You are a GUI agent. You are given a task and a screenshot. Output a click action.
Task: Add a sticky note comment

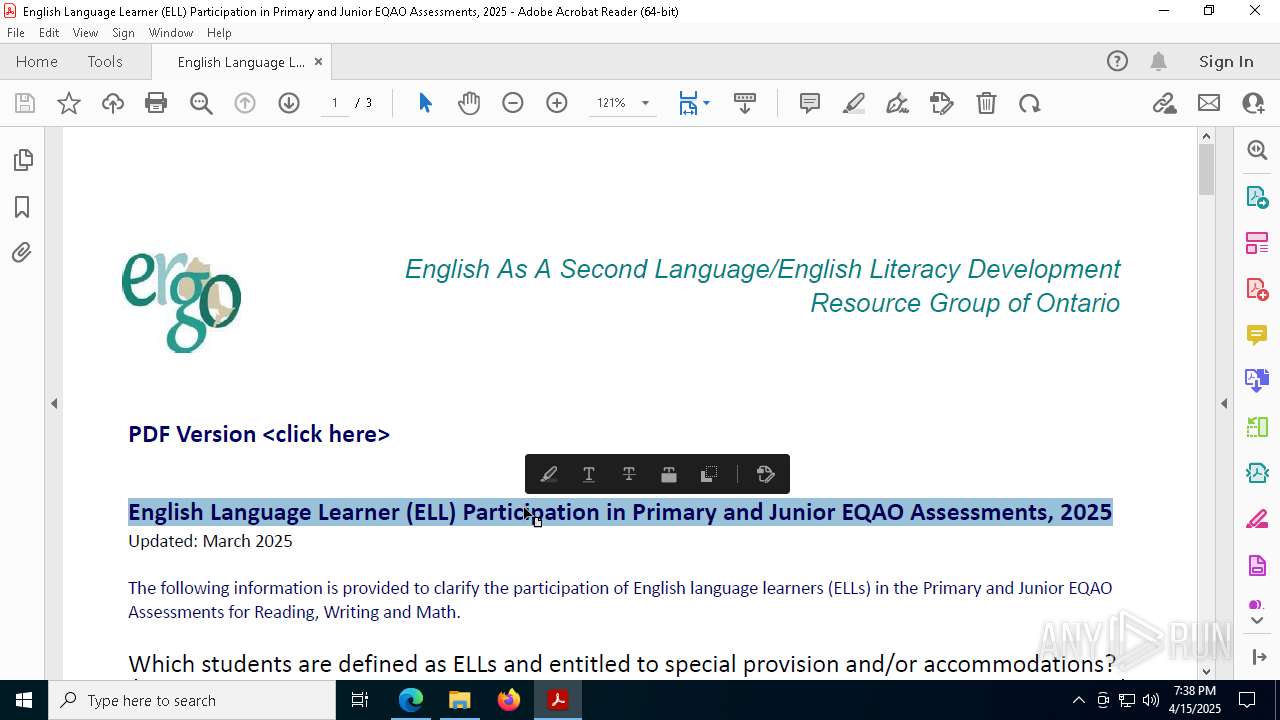coord(810,103)
